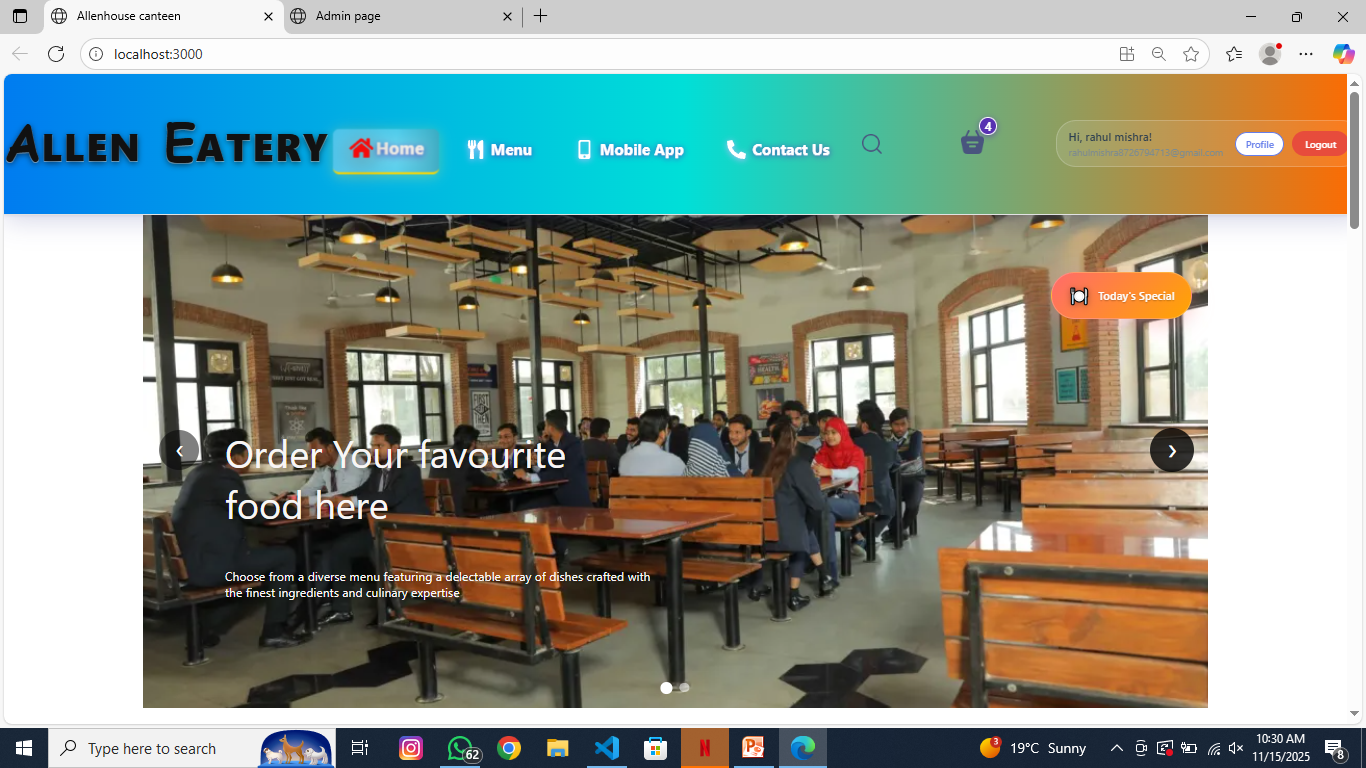
Task: Click the localhost:3000 address bar
Action: coord(600,54)
